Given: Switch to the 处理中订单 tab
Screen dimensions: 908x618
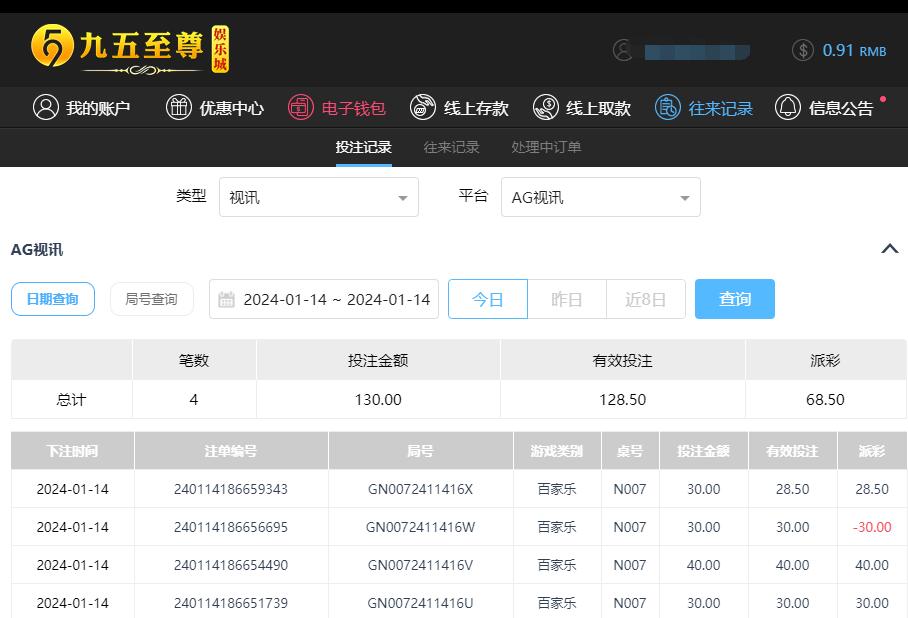Looking at the screenshot, I should [x=545, y=147].
